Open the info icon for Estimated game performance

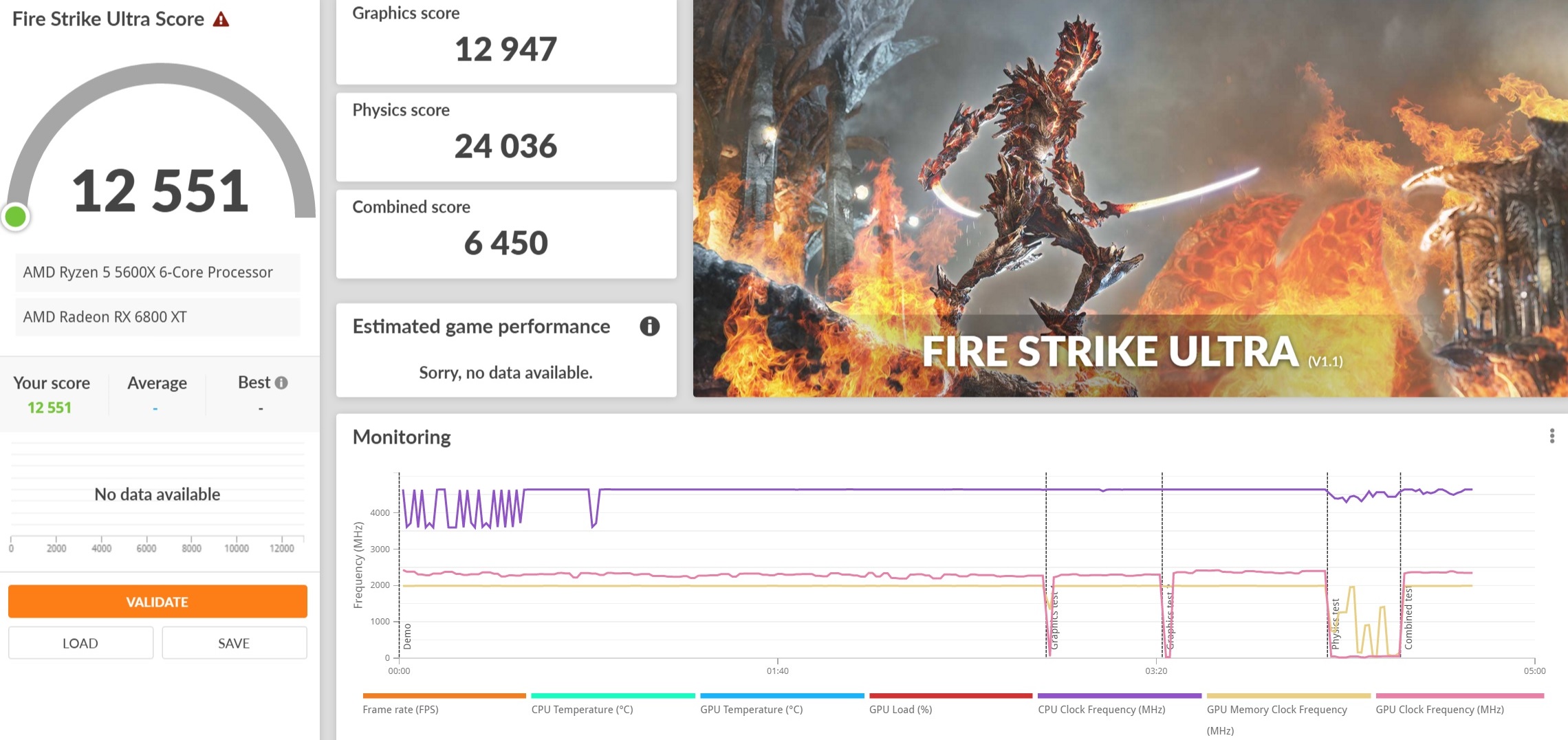point(649,326)
